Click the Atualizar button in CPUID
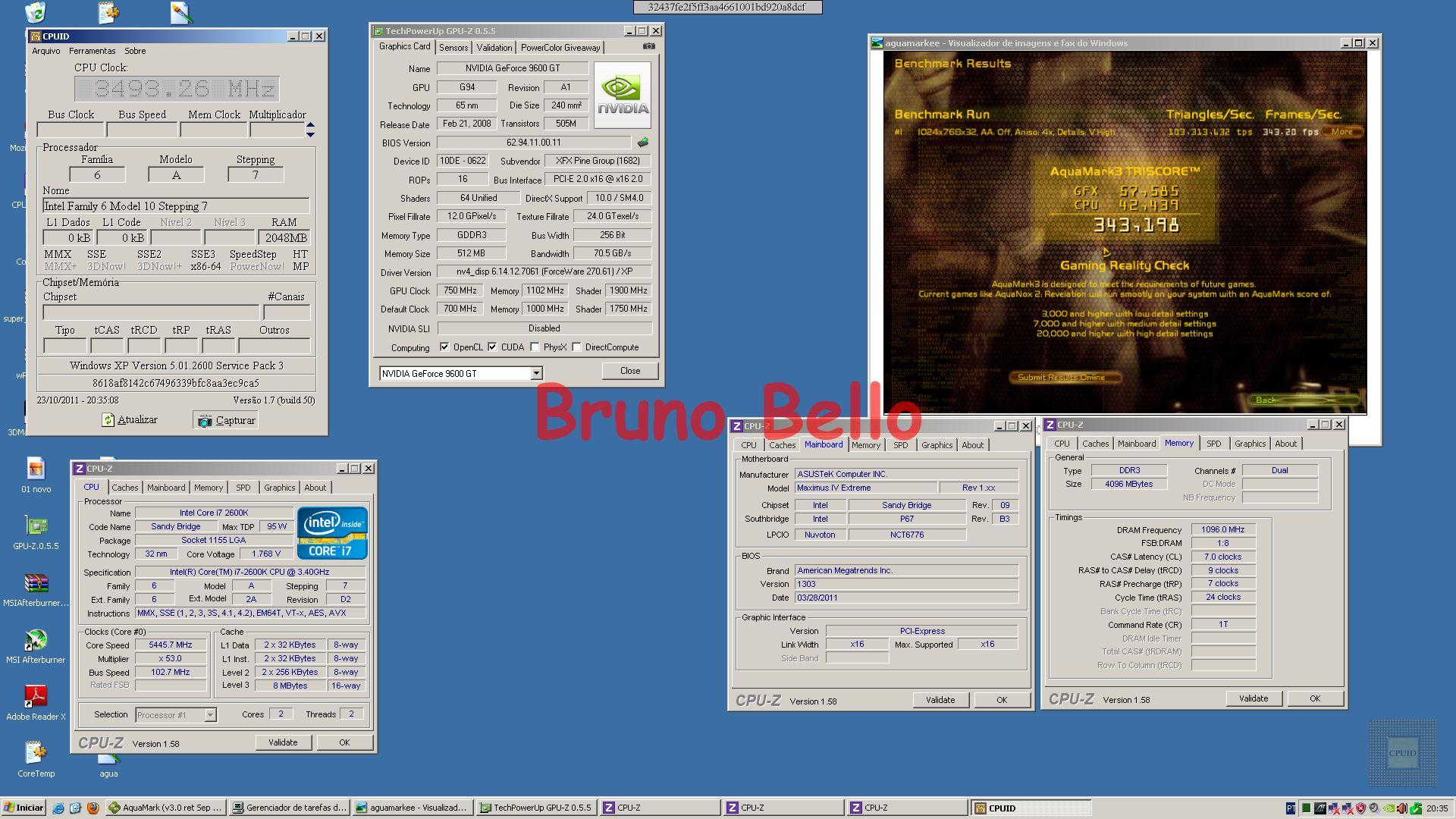 click(x=130, y=420)
